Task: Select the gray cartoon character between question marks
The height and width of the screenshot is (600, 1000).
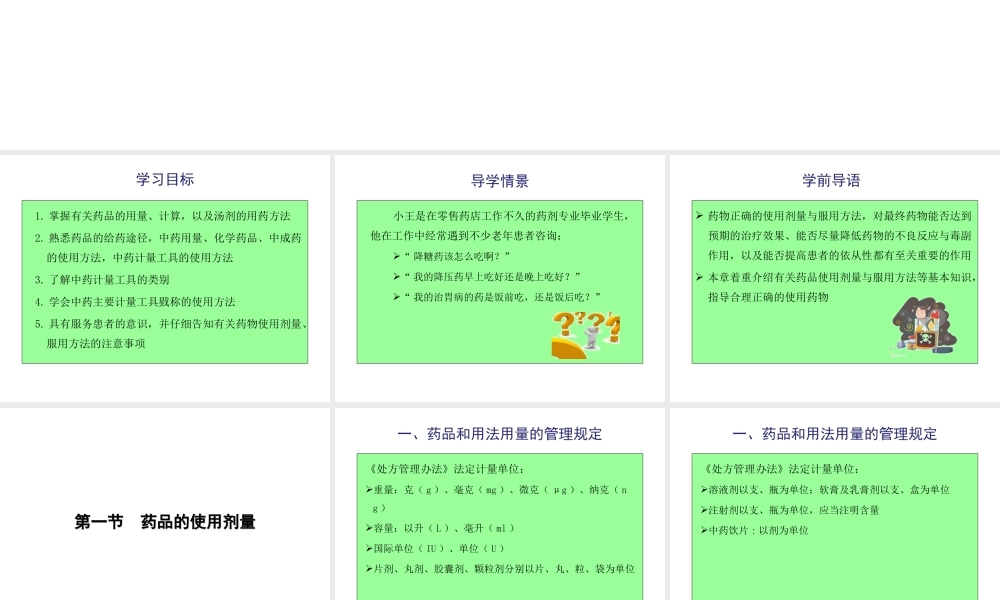Action: (x=591, y=336)
